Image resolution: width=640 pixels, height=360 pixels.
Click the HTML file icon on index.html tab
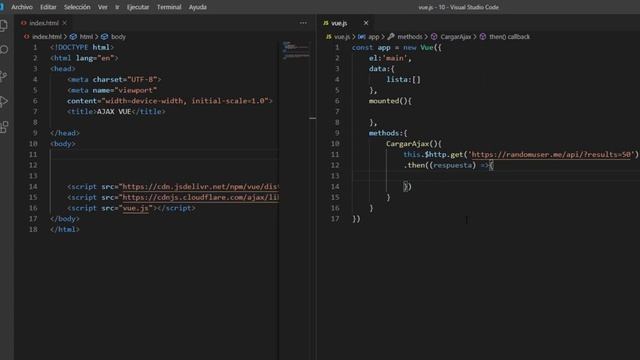click(x=24, y=23)
